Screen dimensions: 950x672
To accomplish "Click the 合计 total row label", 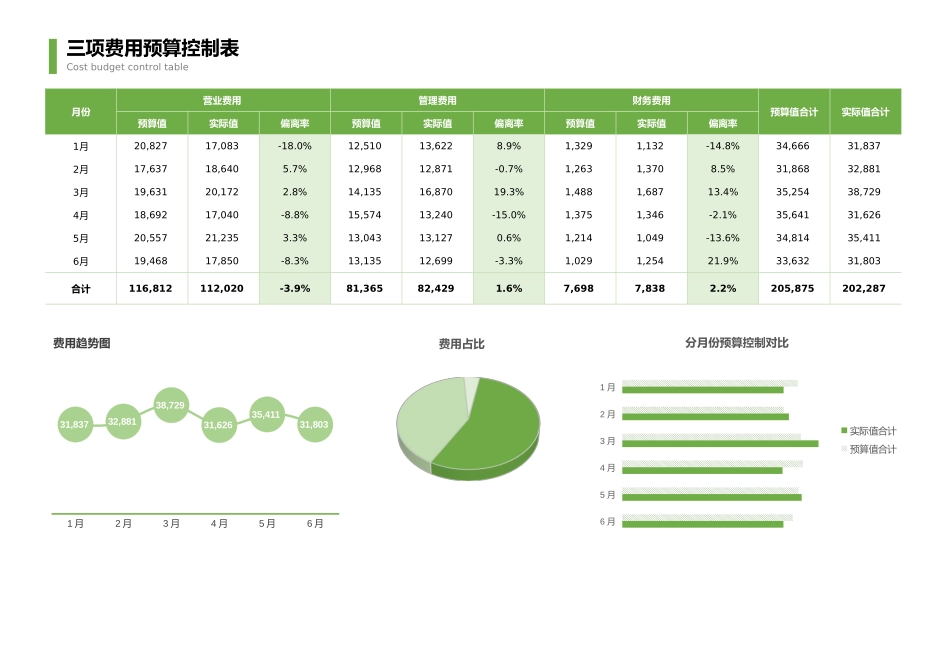I will pos(81,288).
